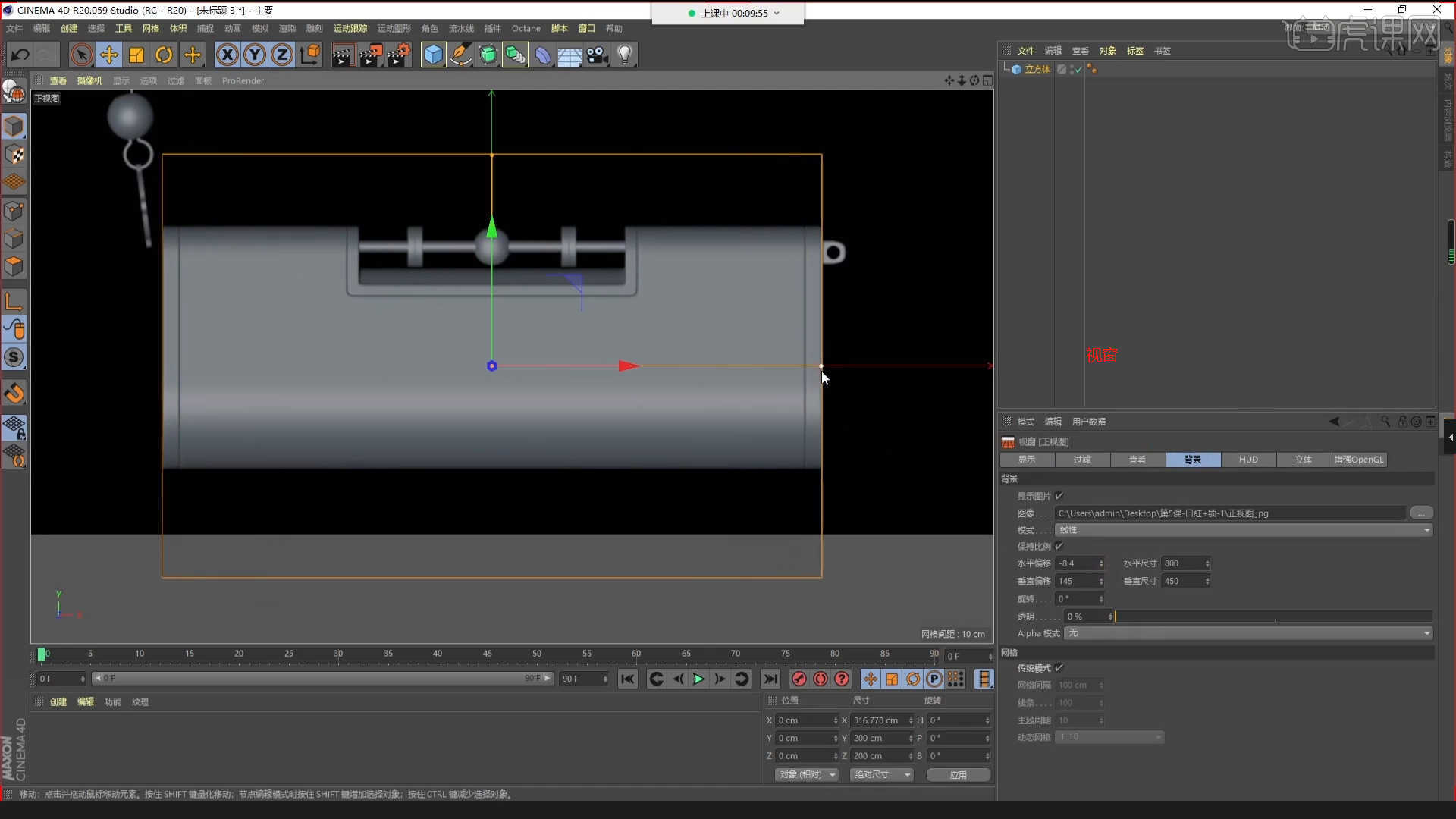Toggle the 保持比例 checkbox
The height and width of the screenshot is (819, 1456).
point(1059,546)
